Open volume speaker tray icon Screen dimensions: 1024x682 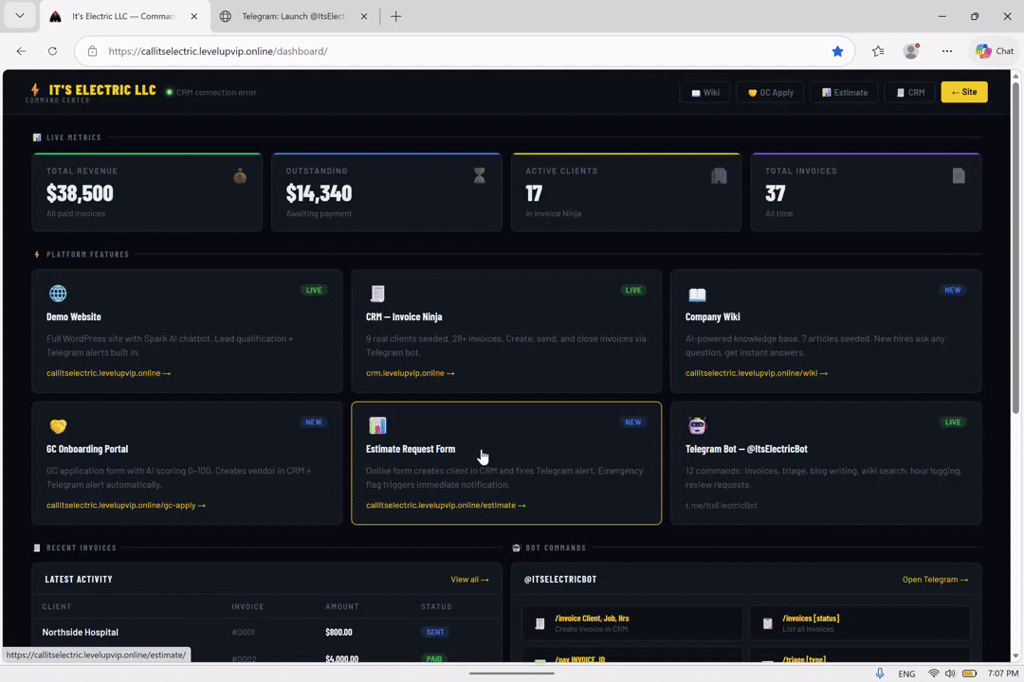coord(950,673)
